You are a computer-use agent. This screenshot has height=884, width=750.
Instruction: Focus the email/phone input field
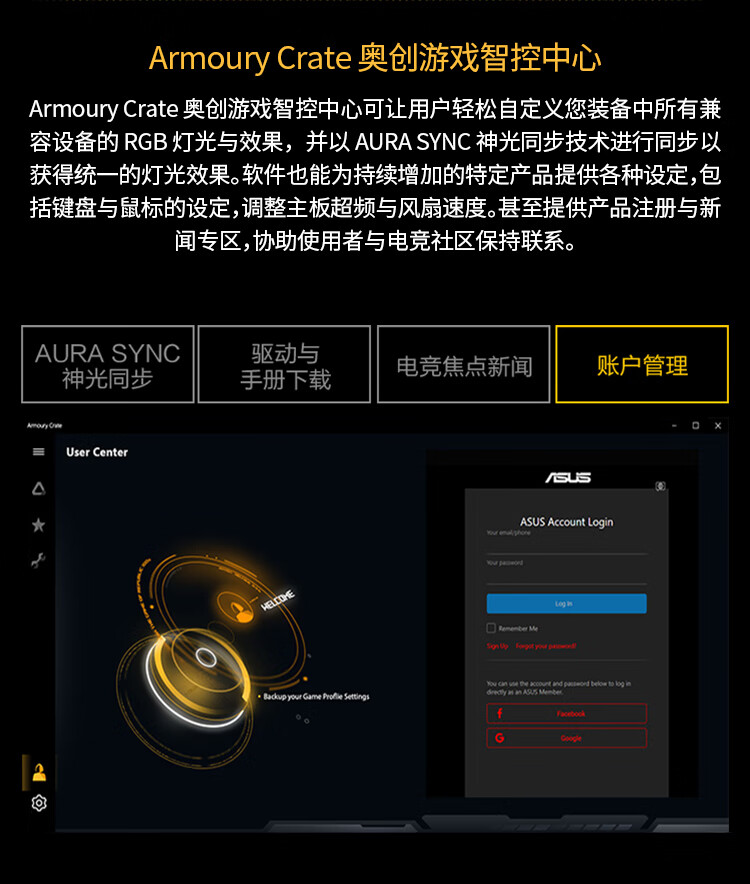pyautogui.click(x=566, y=545)
